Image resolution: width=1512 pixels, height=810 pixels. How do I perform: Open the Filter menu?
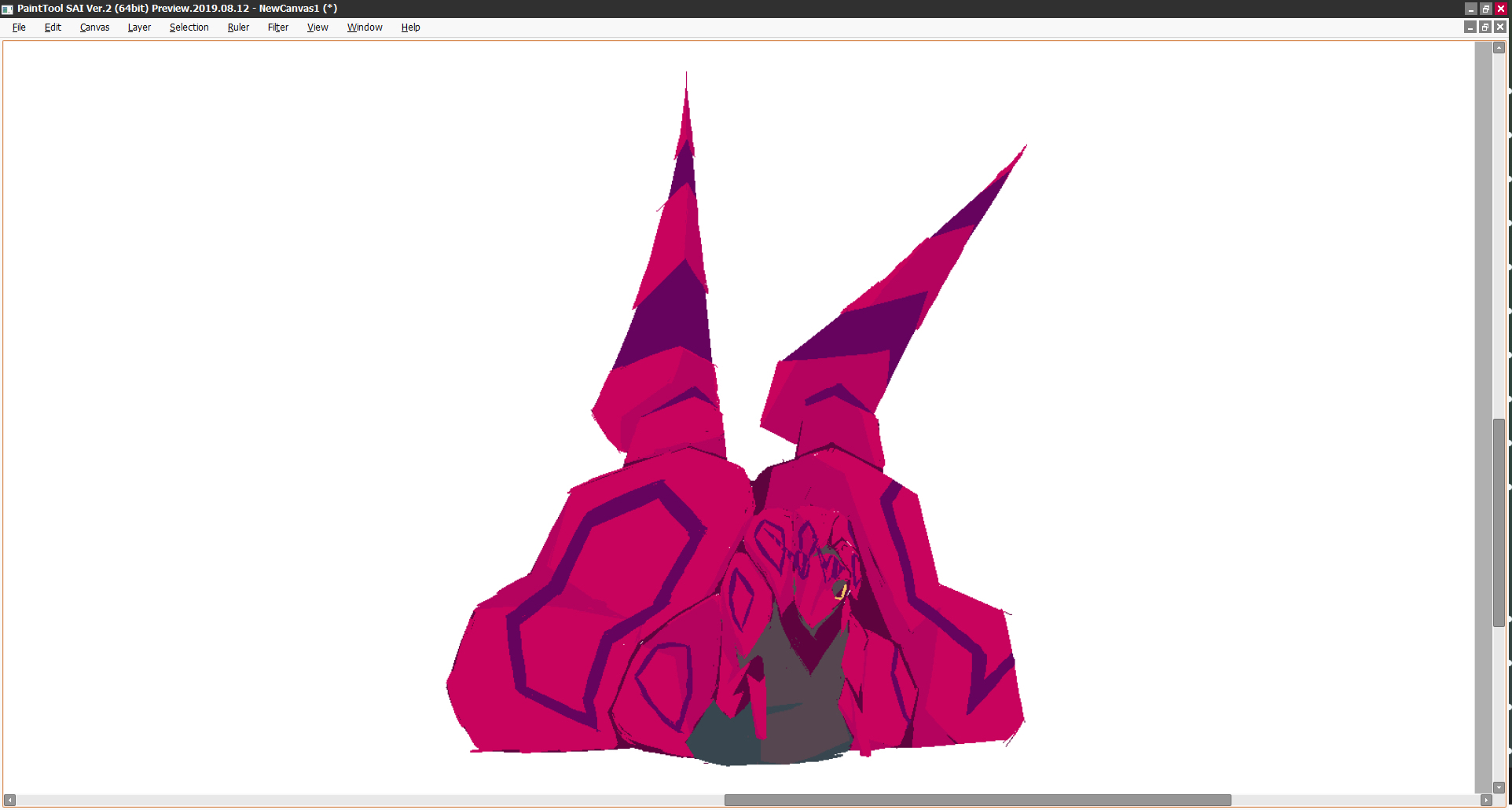point(277,27)
